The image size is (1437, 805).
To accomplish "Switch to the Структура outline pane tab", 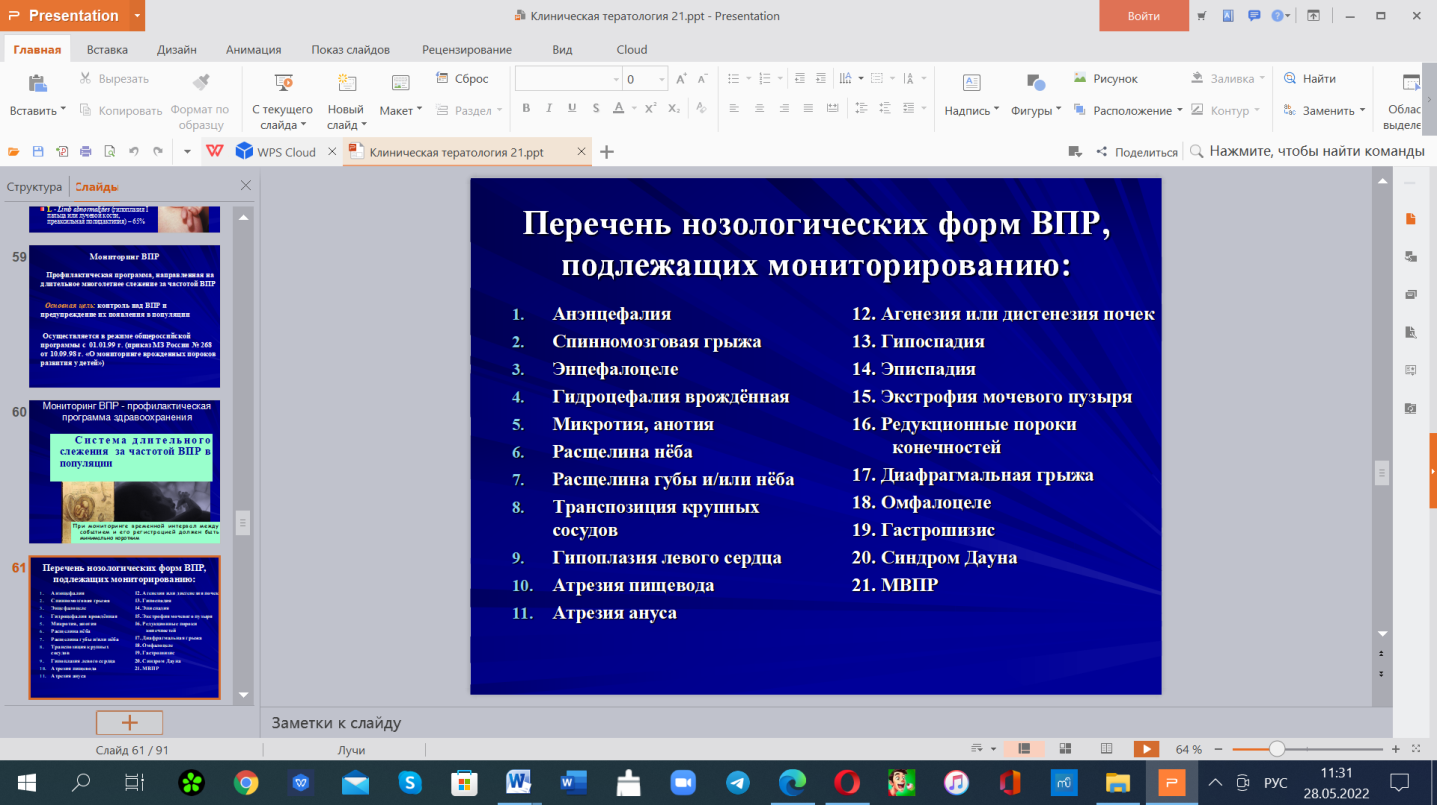I will 34,187.
